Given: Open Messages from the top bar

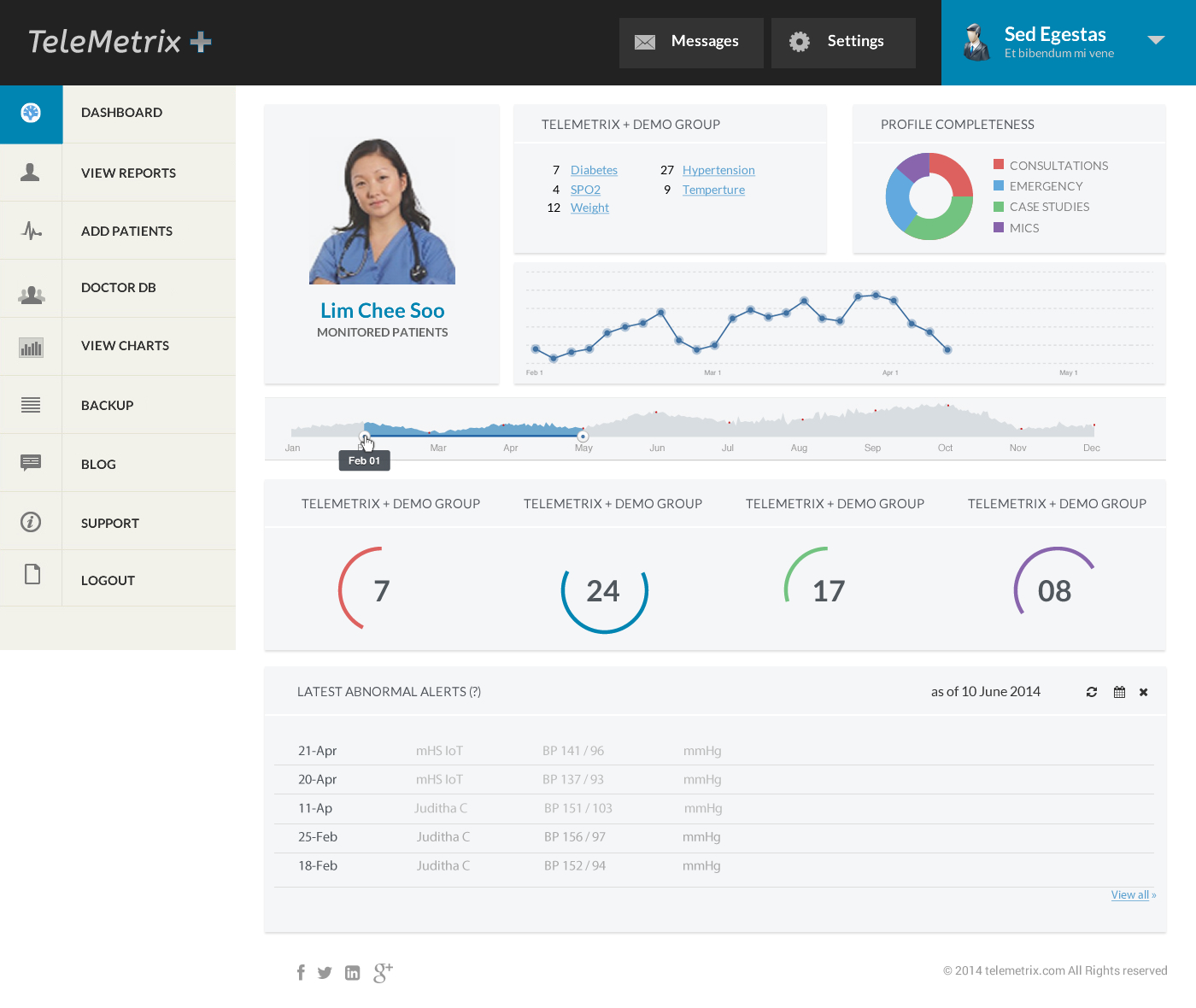Looking at the screenshot, I should [691, 42].
